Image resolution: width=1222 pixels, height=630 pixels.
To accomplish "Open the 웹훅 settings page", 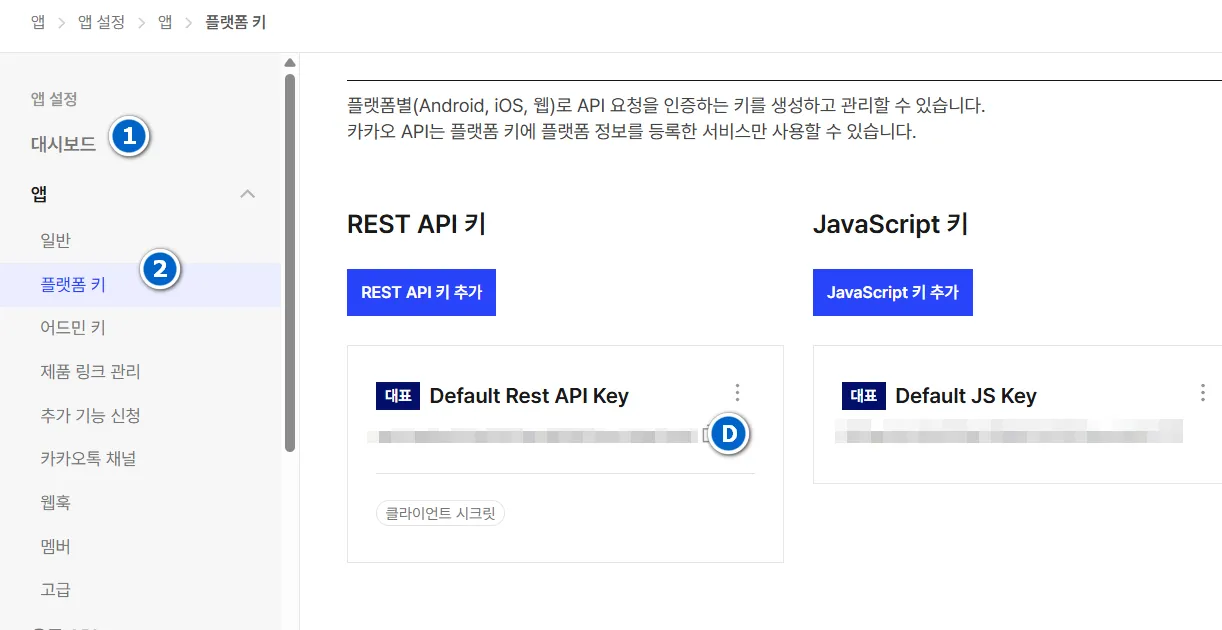I will 55,503.
